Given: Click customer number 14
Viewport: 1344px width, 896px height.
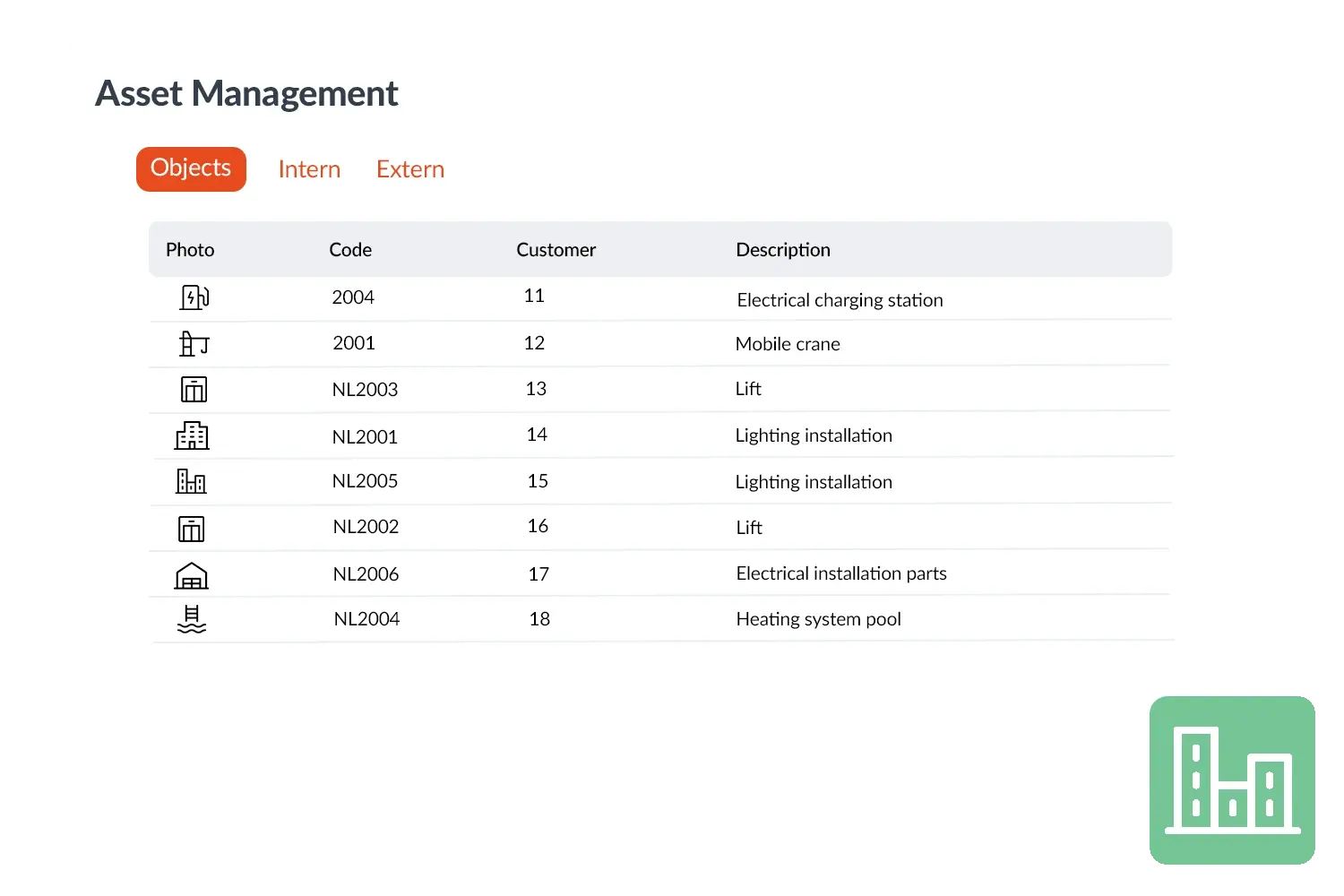Looking at the screenshot, I should [x=537, y=435].
